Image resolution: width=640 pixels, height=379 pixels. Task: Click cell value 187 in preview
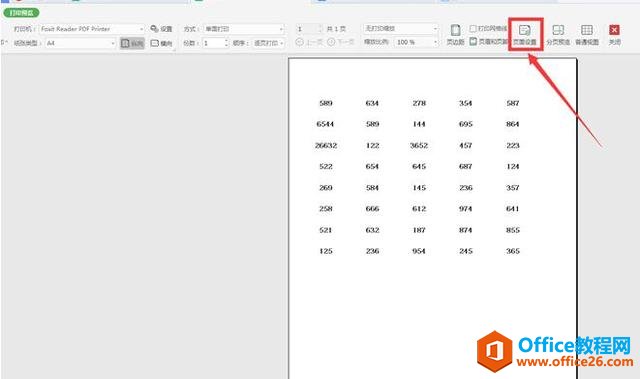(419, 230)
